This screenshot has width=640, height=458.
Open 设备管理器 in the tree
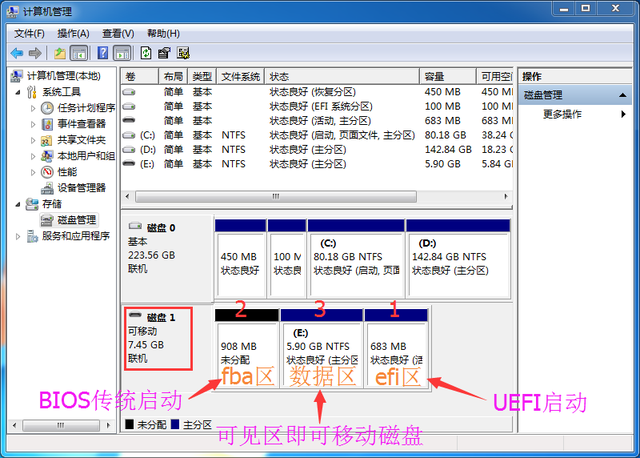point(81,188)
